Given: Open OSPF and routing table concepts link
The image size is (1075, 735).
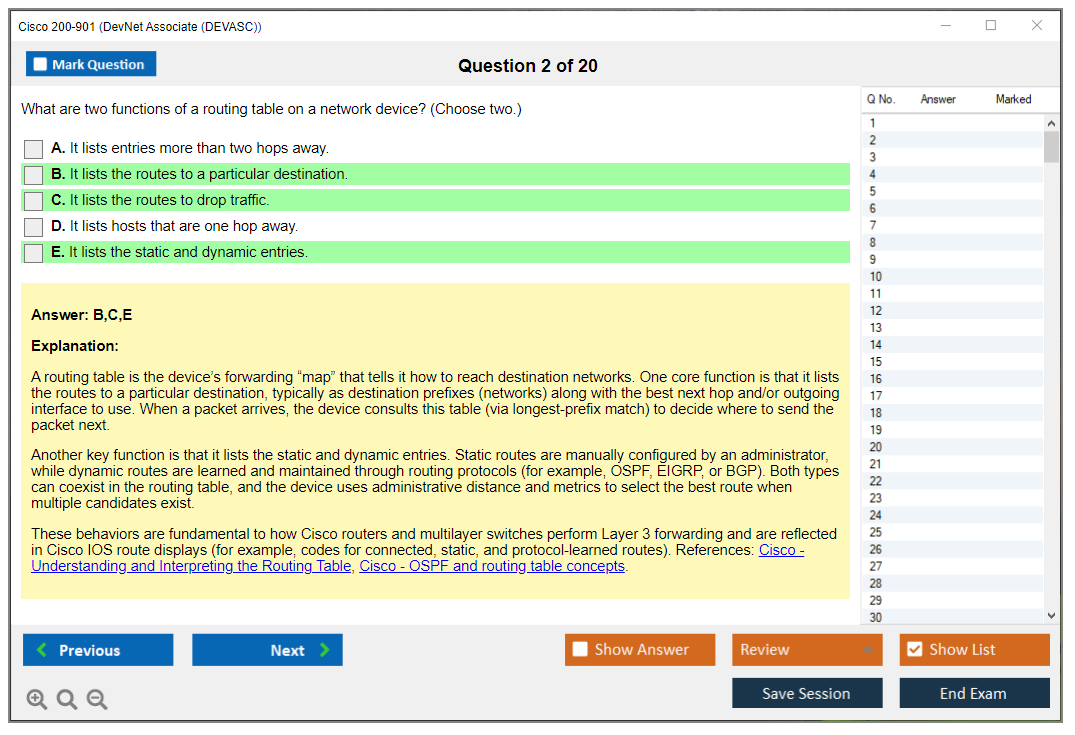Looking at the screenshot, I should [492, 566].
